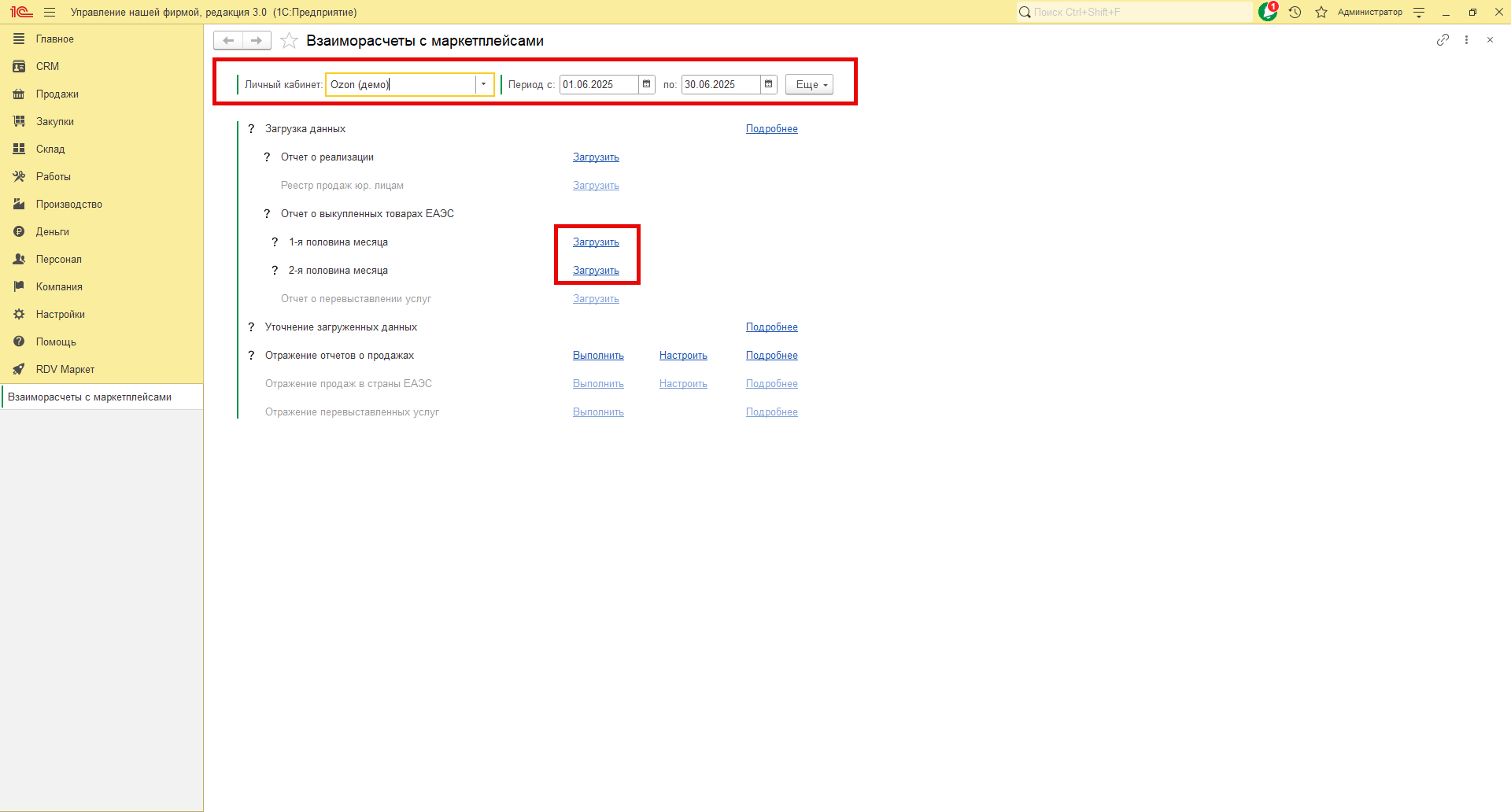
Task: Open Подробнее for Отражение отчетов о продажах
Action: point(772,355)
